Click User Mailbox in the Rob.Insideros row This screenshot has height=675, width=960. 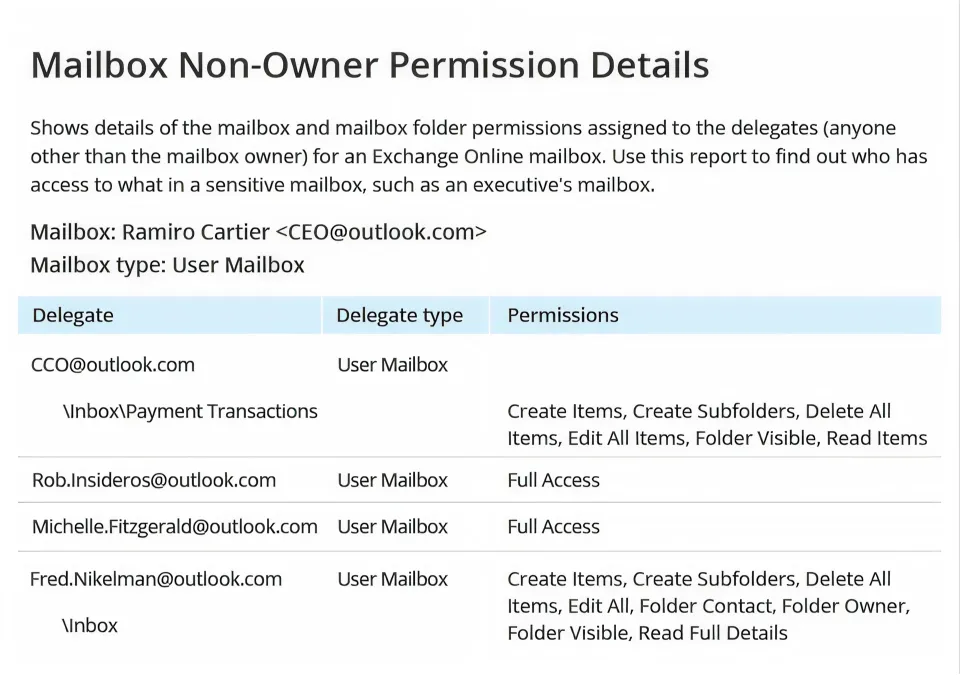pos(392,480)
